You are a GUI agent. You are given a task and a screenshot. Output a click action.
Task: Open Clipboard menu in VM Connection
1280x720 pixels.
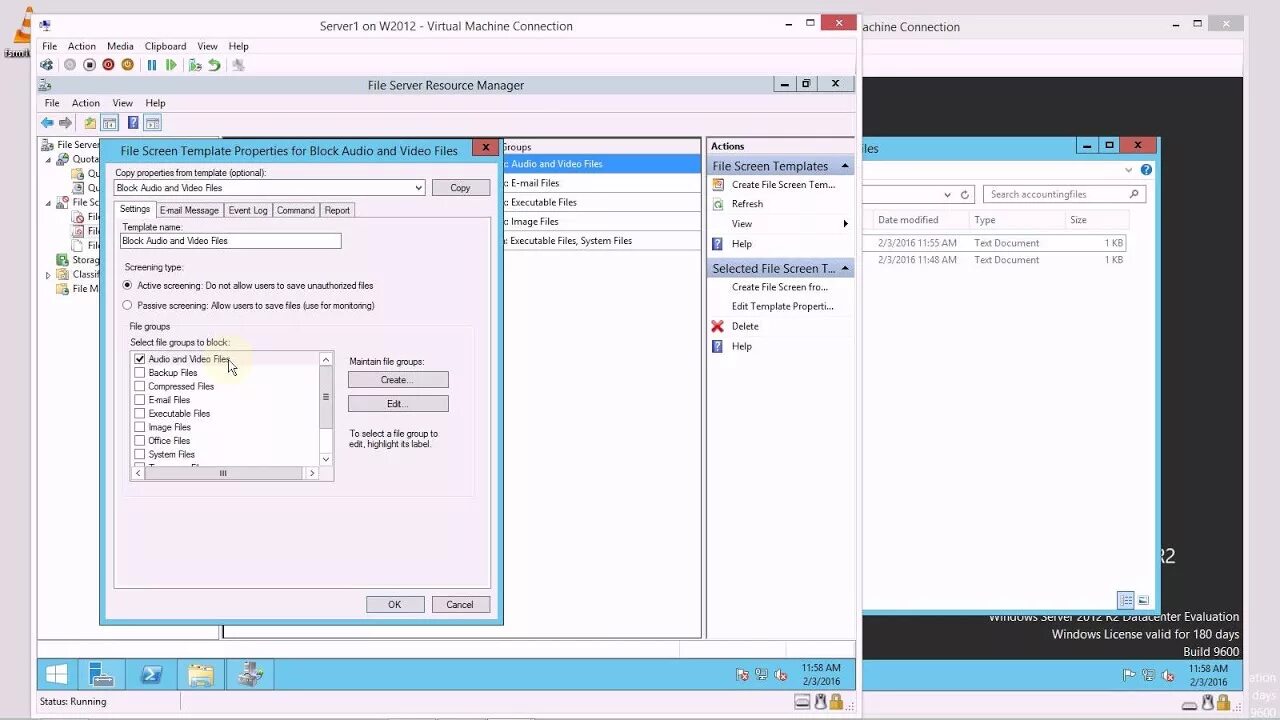point(165,46)
